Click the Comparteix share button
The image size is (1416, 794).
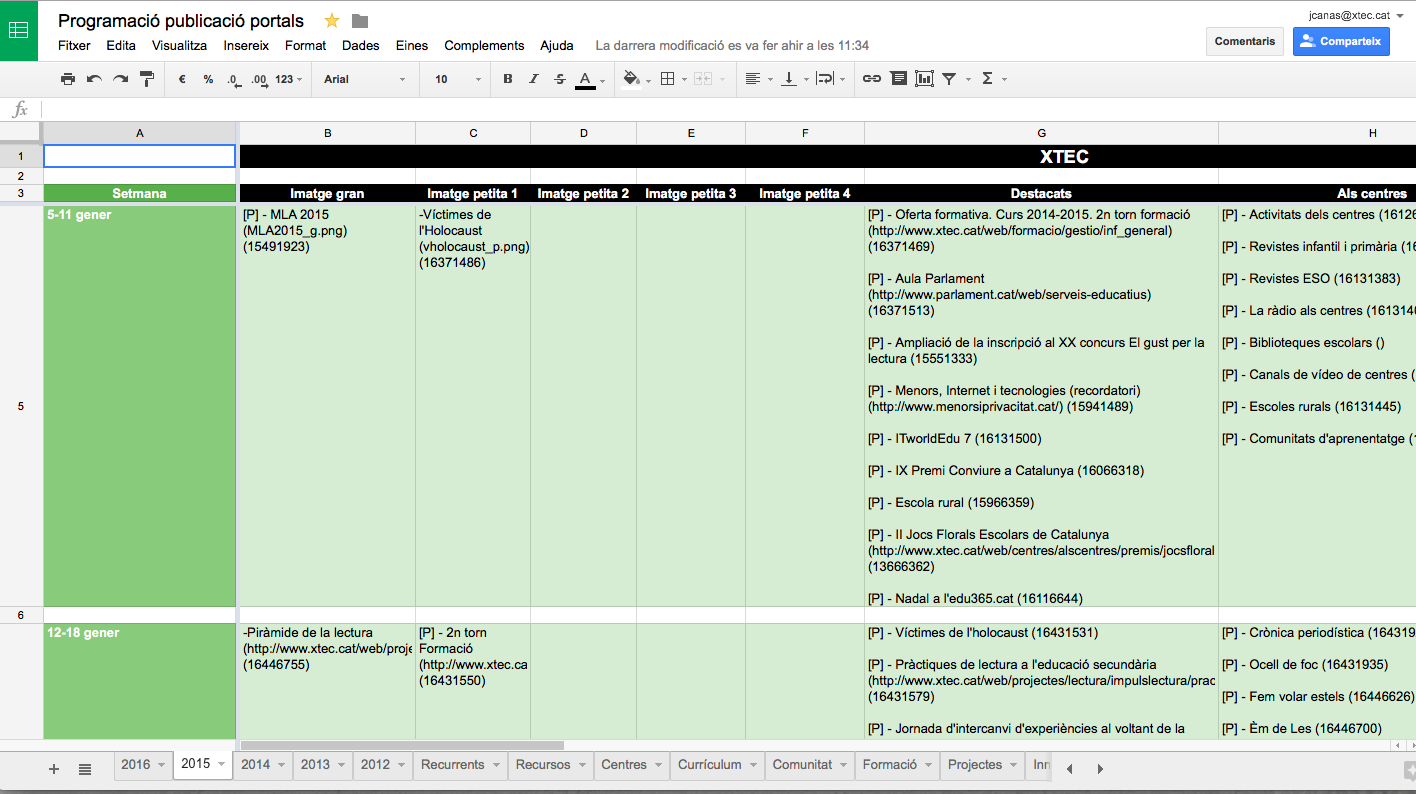click(x=1341, y=41)
